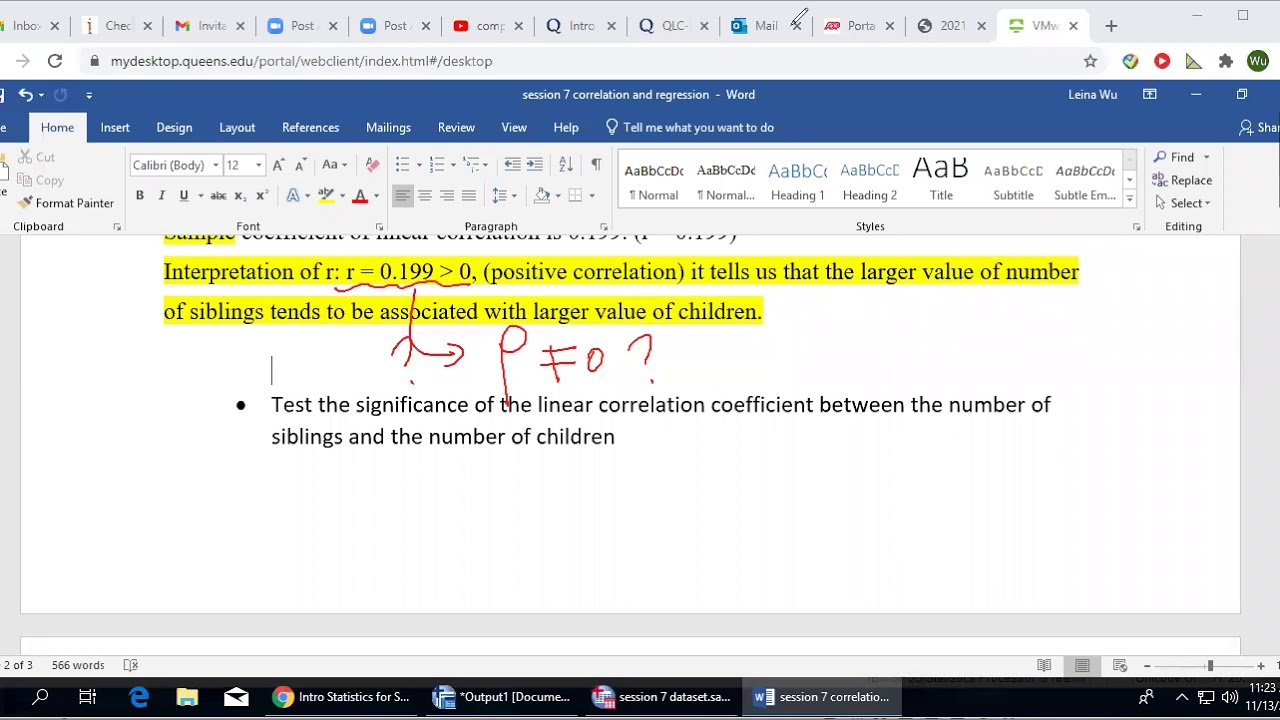This screenshot has height=720, width=1280.
Task: Toggle Bold formatting in Font group
Action: [x=140, y=195]
